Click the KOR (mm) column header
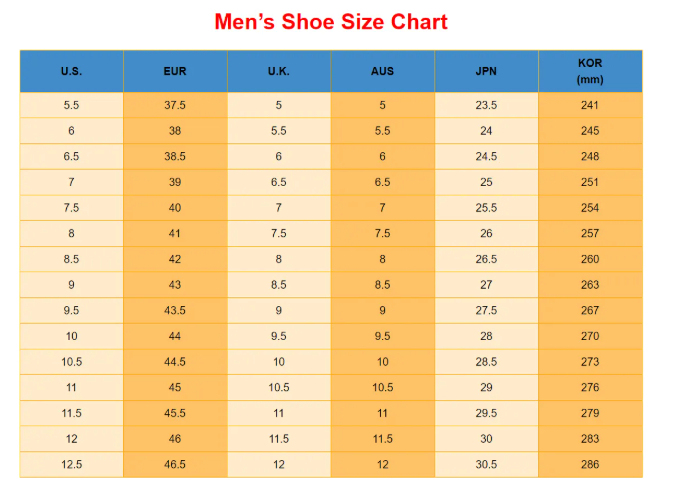 pos(590,71)
